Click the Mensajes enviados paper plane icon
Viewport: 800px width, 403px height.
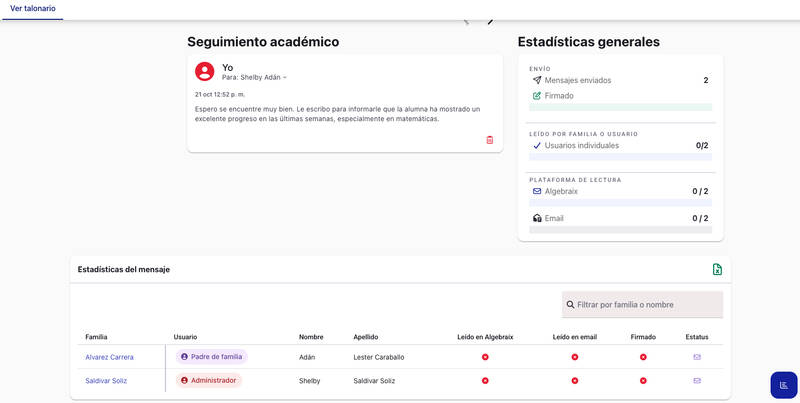537,80
